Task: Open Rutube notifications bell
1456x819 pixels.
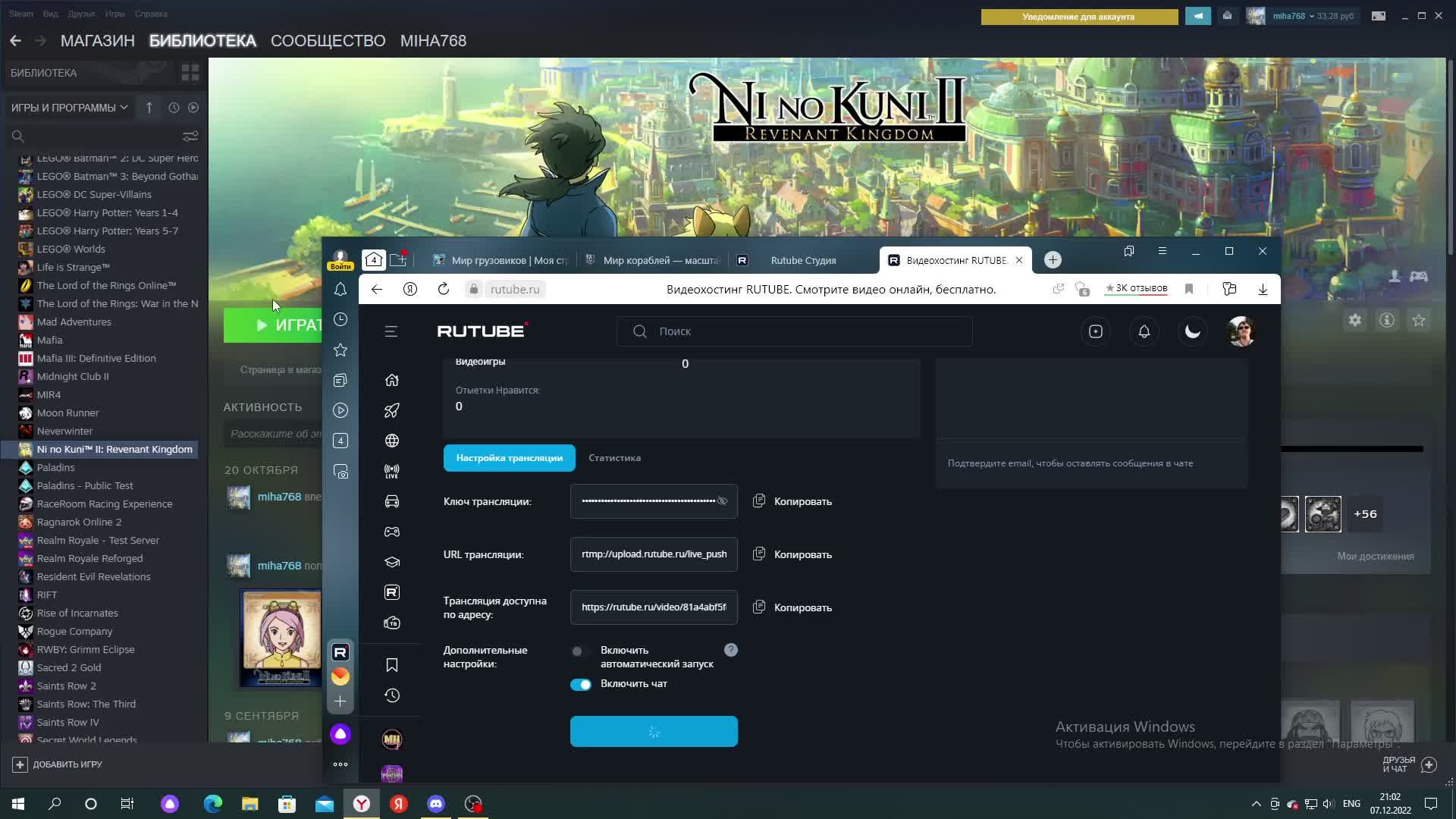Action: coord(1144,331)
